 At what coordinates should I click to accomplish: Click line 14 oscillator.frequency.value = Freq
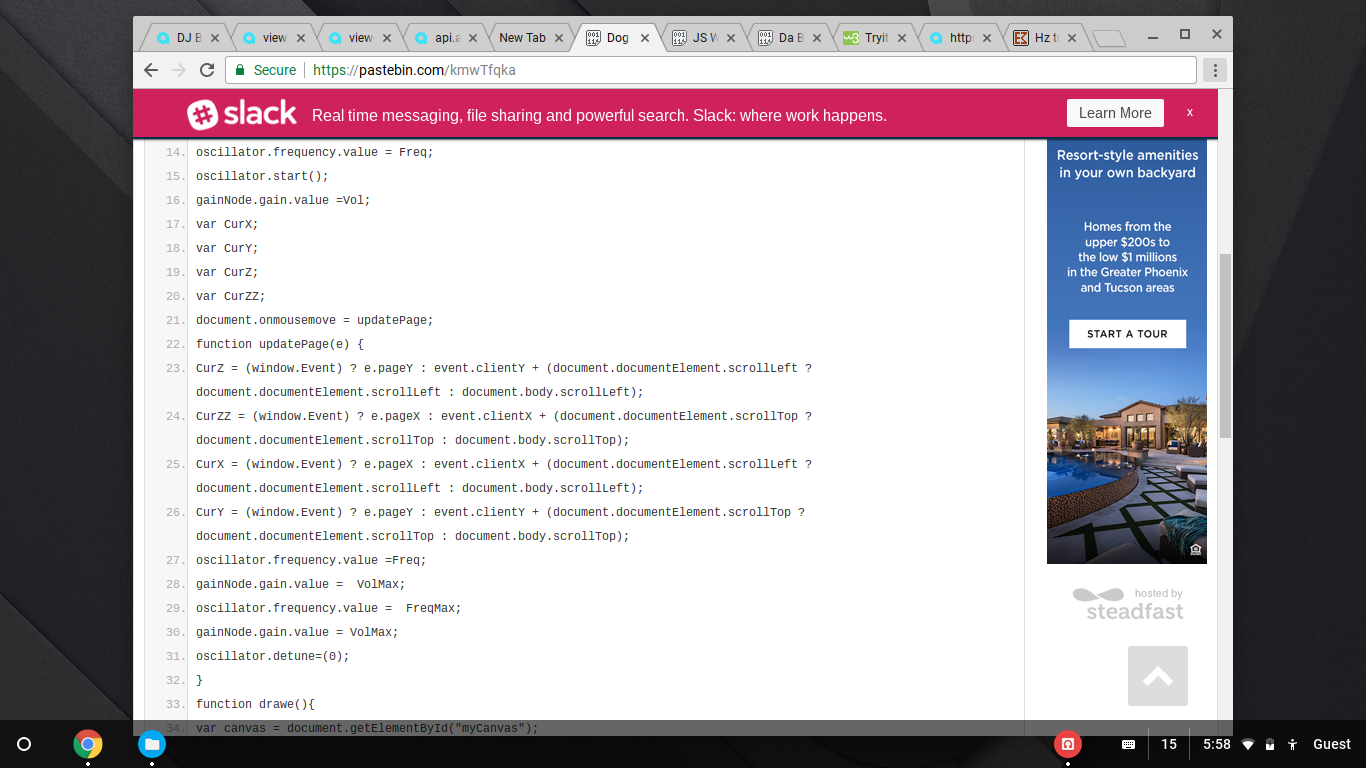tap(314, 152)
